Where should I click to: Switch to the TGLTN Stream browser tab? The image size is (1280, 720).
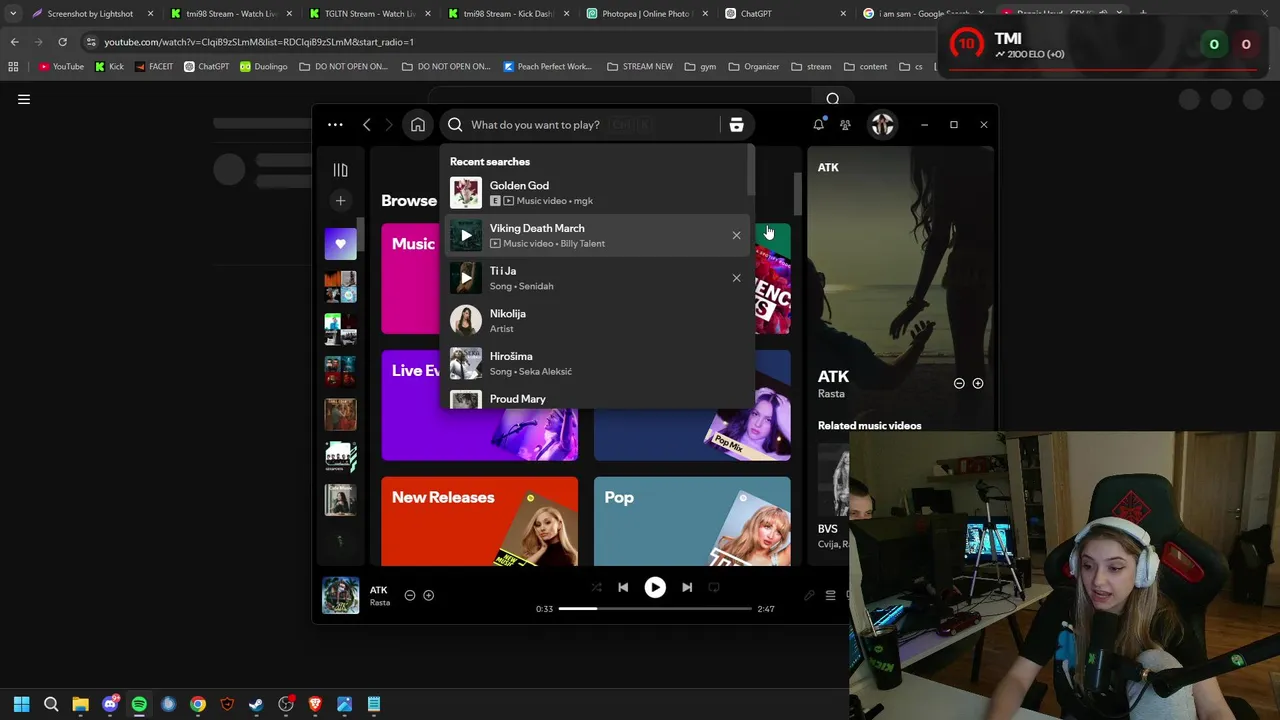pyautogui.click(x=370, y=14)
